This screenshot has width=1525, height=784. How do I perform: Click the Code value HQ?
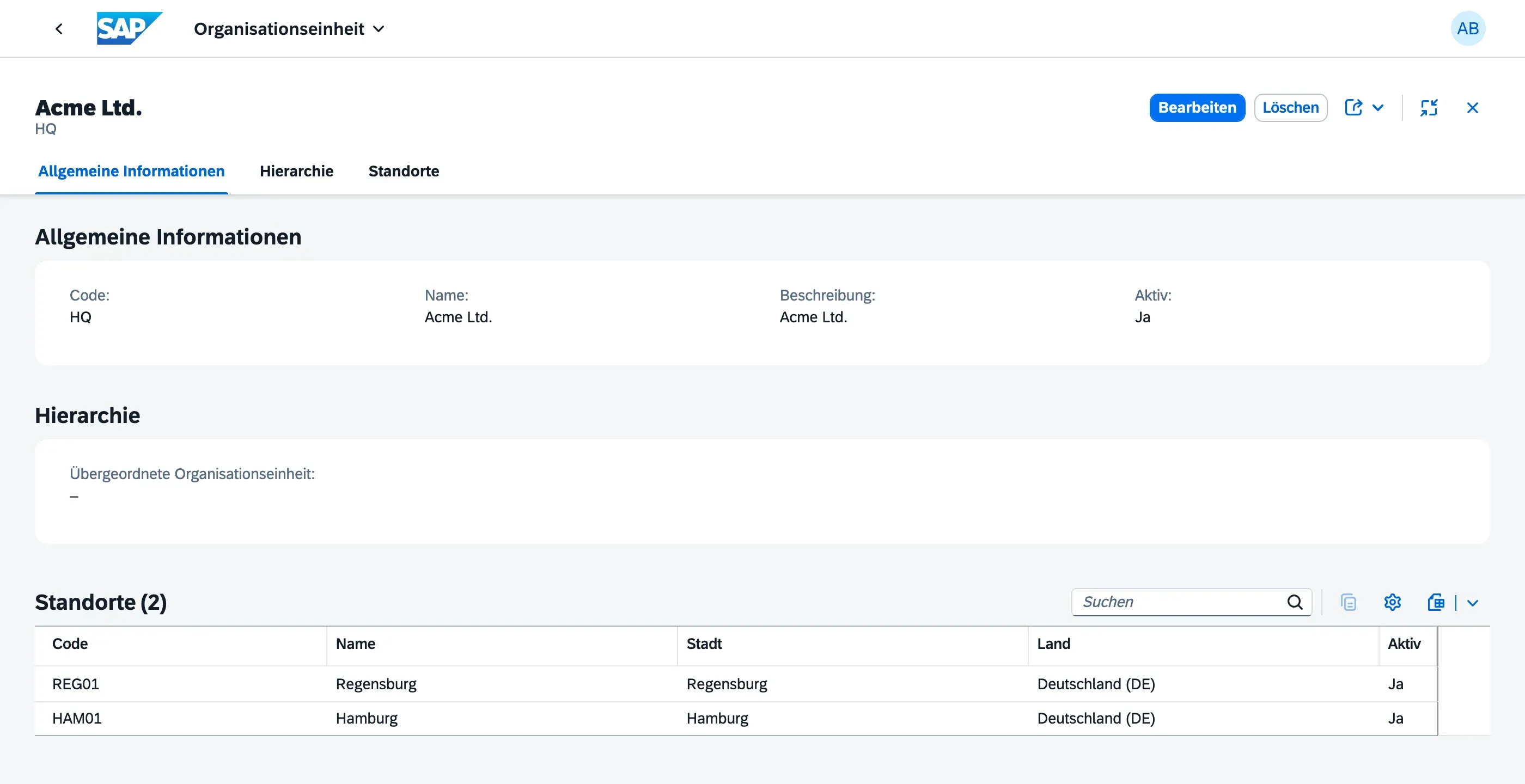pyautogui.click(x=81, y=317)
